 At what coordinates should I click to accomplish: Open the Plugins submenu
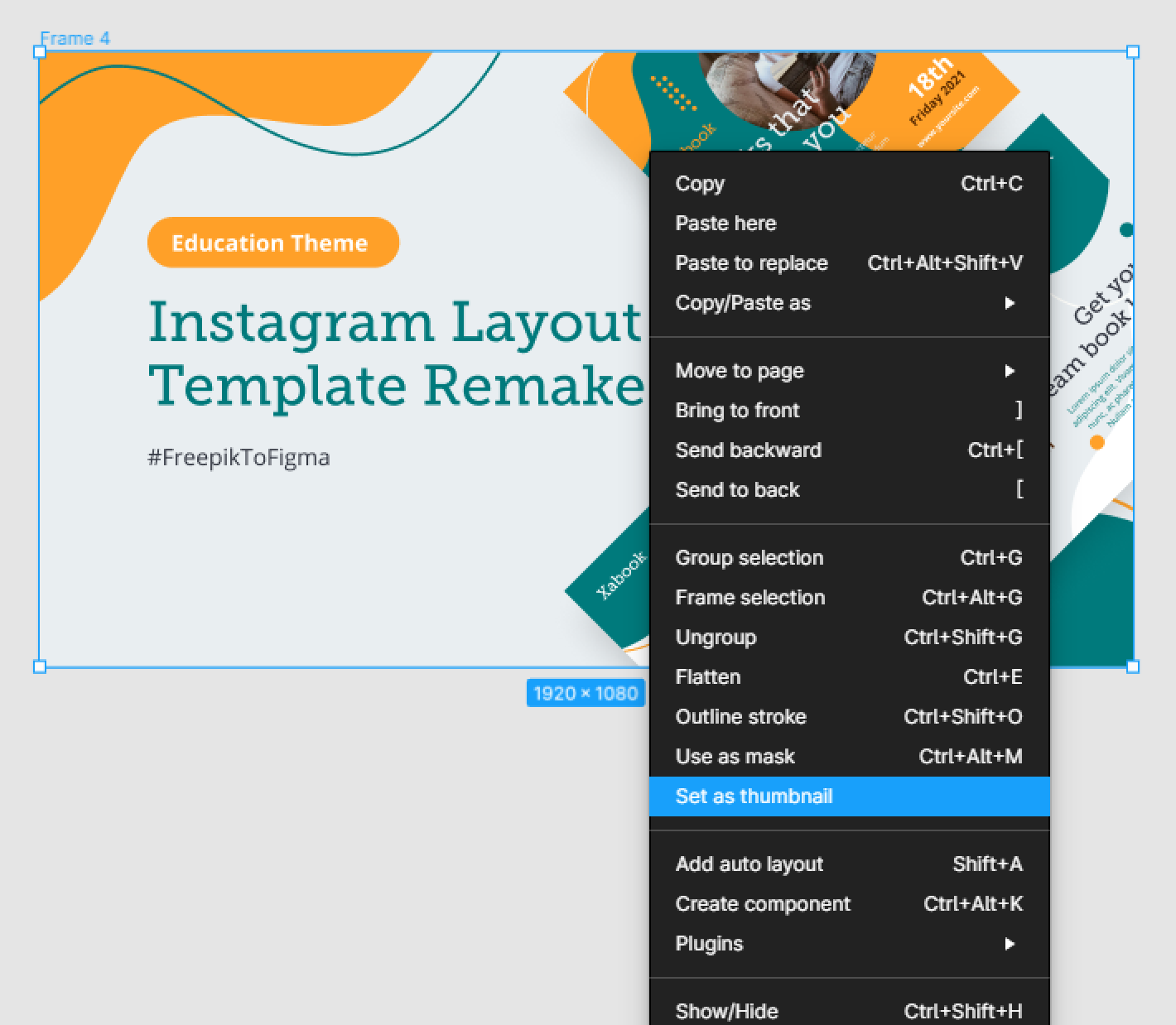click(x=849, y=944)
